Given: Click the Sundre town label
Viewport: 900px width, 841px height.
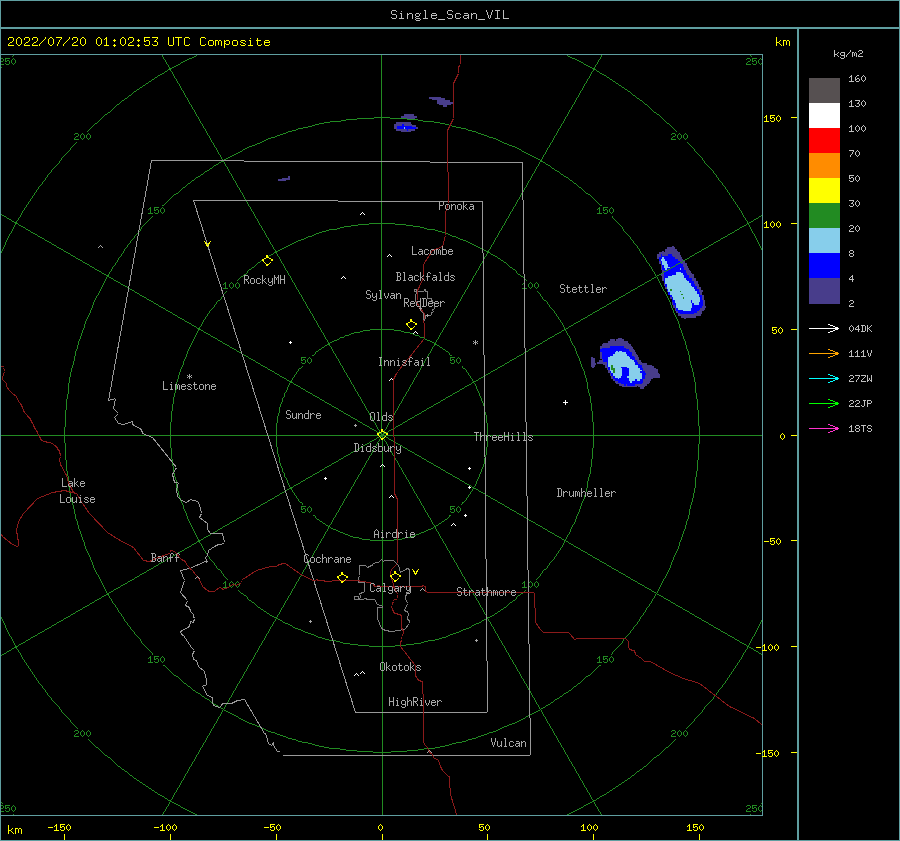Looking at the screenshot, I should pos(303,415).
